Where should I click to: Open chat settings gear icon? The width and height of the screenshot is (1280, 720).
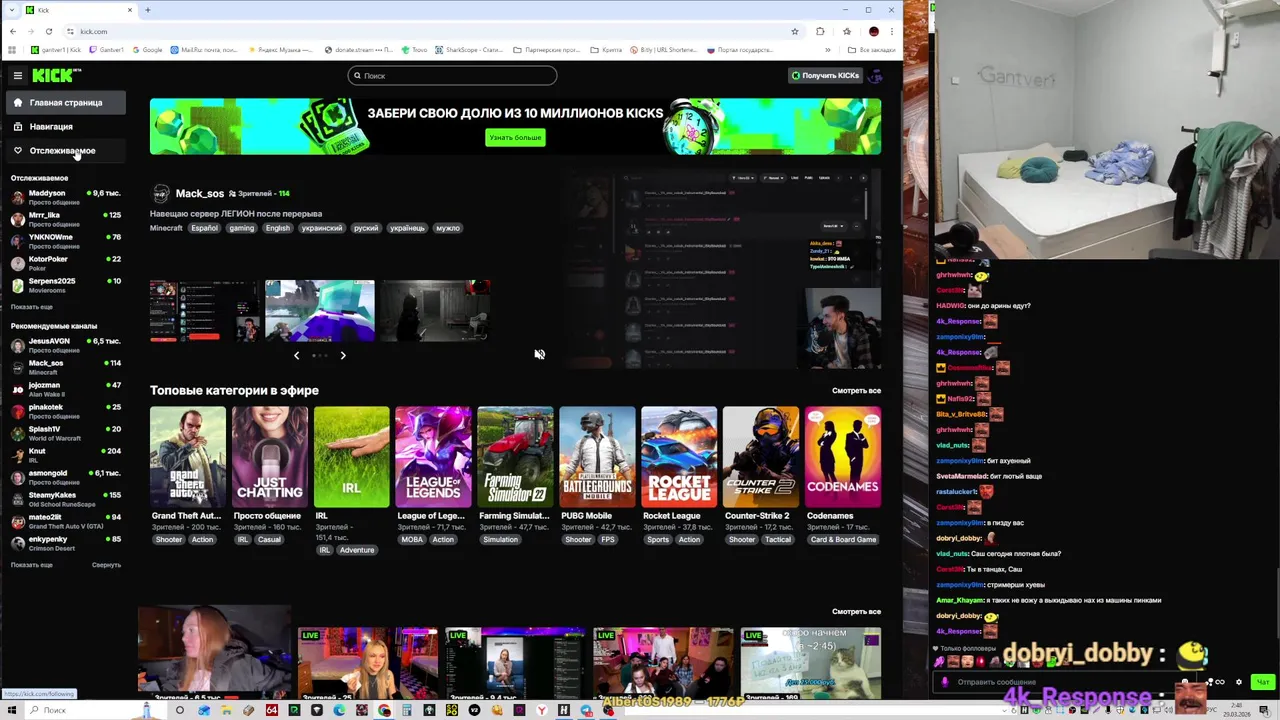coord(1239,682)
